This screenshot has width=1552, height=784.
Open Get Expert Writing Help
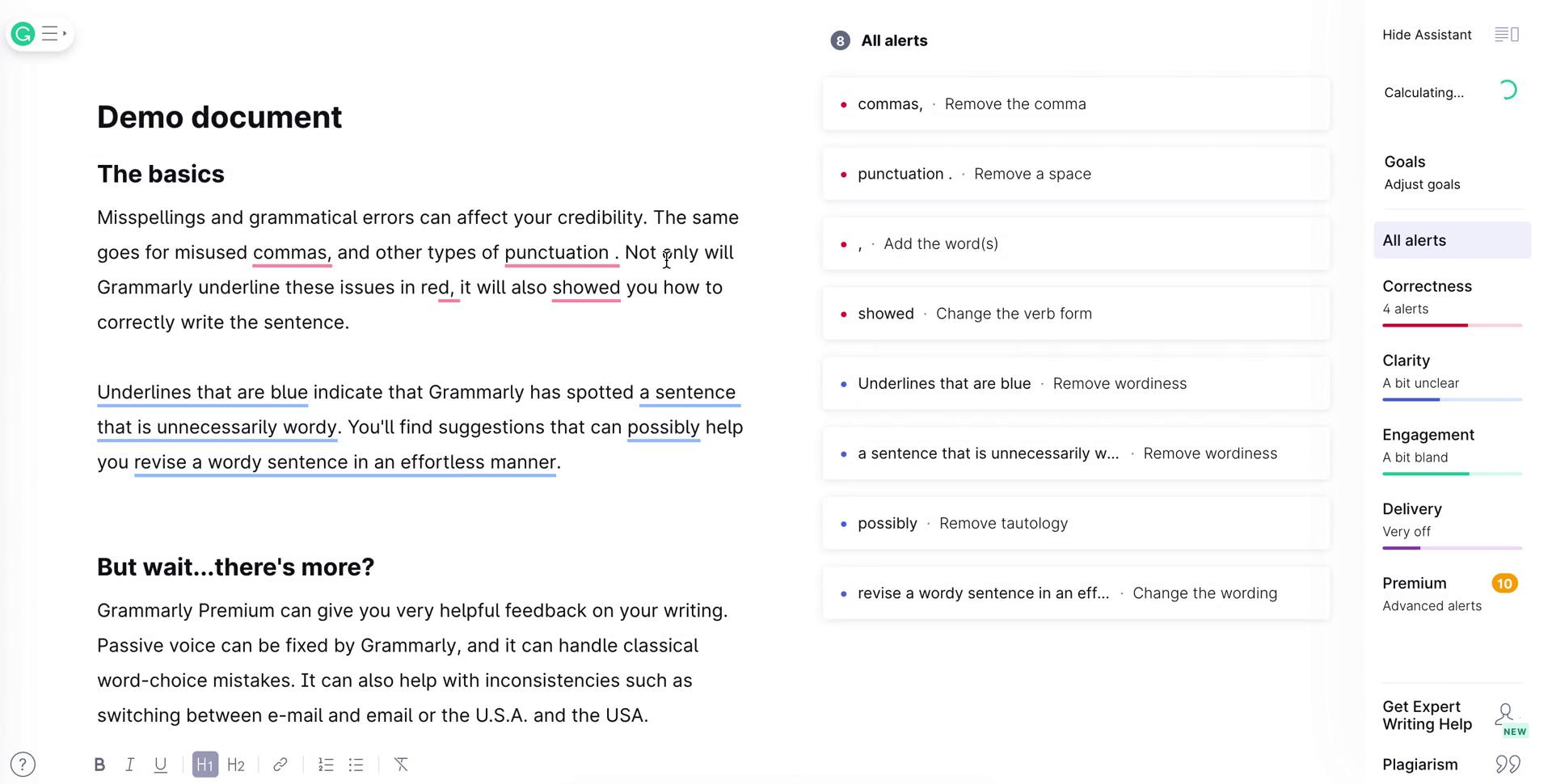point(1427,715)
